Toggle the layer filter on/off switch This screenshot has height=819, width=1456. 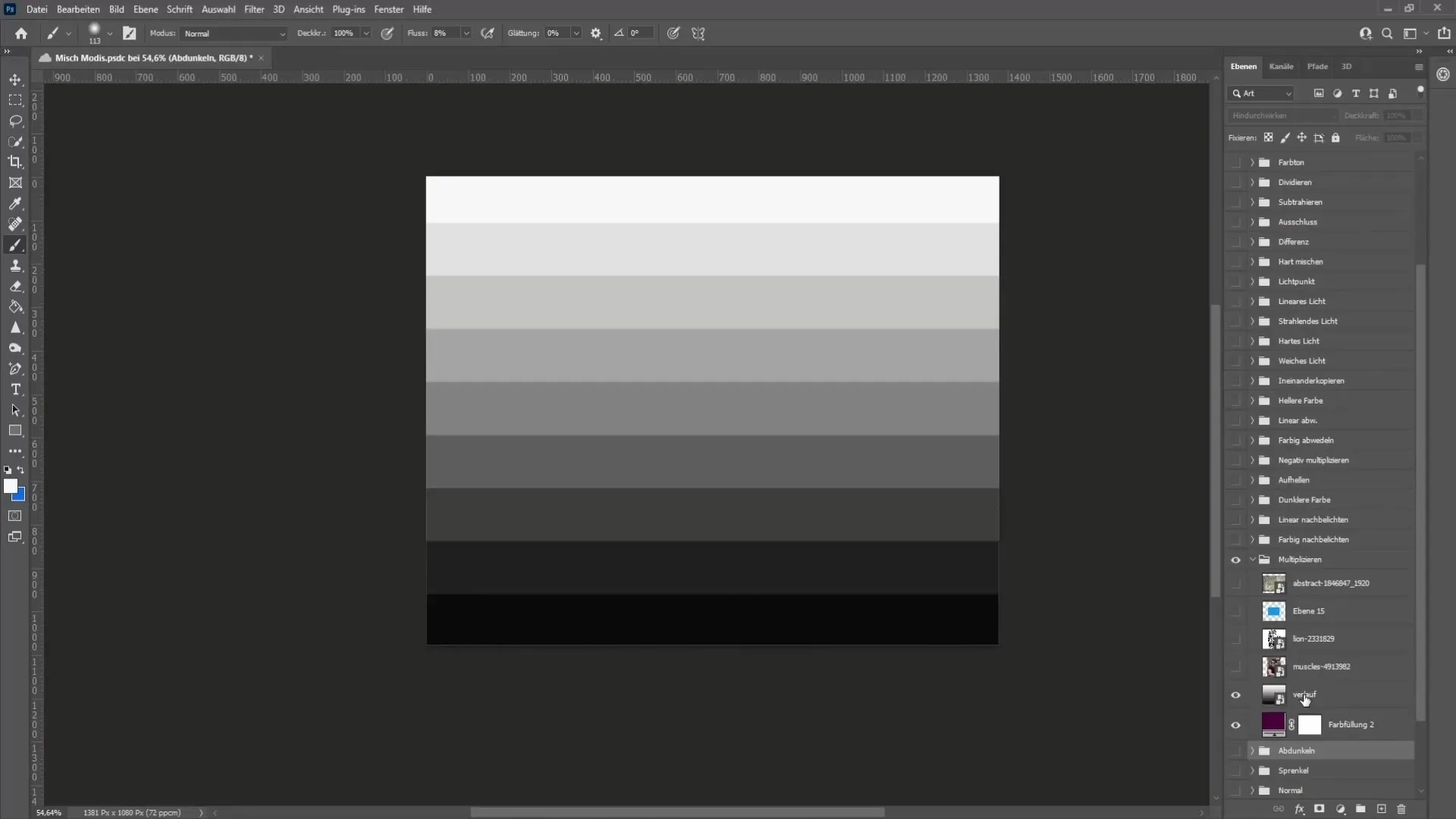[x=1420, y=92]
